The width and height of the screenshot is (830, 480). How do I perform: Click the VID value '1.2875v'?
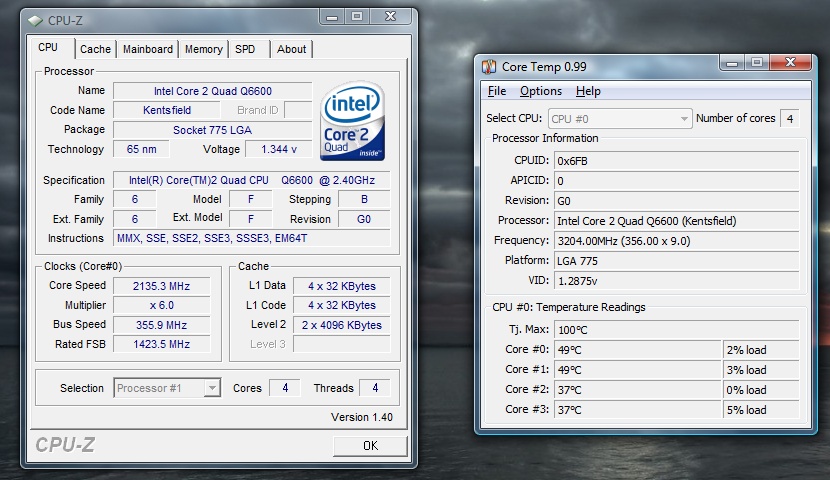coord(676,281)
